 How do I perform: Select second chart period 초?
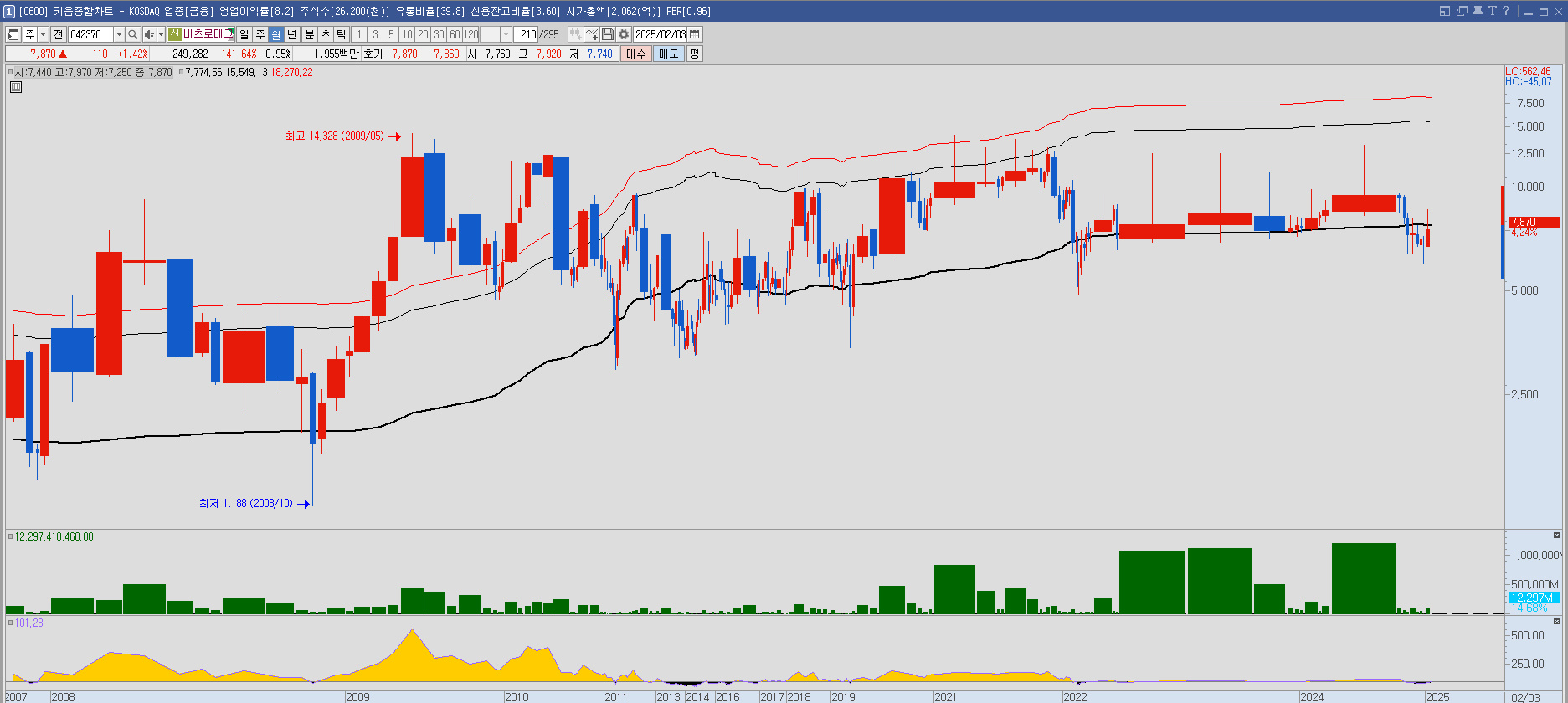326,34
